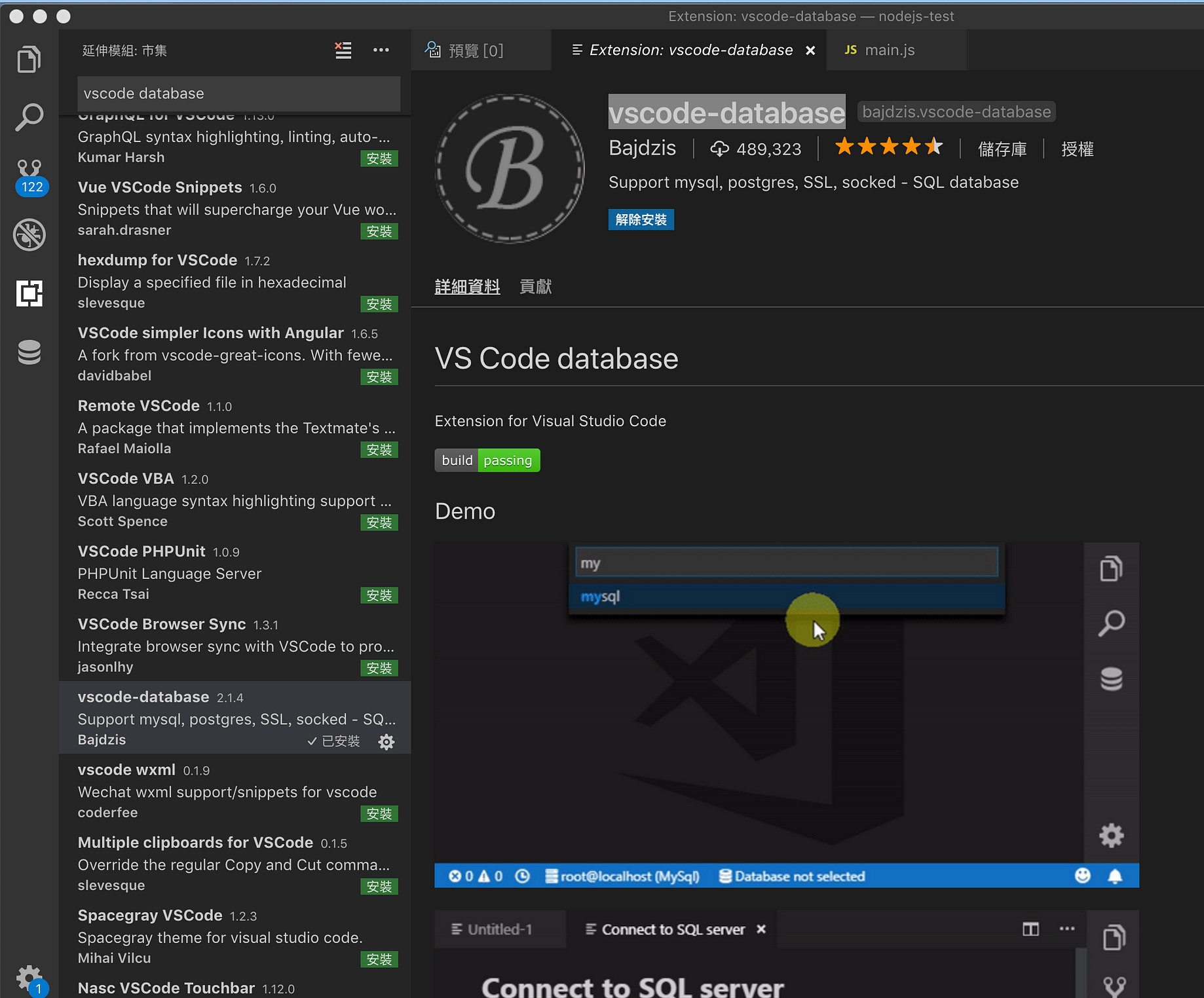Select vscode-database 2.1.4 in the extension list
This screenshot has height=998, width=1204.
[235, 718]
